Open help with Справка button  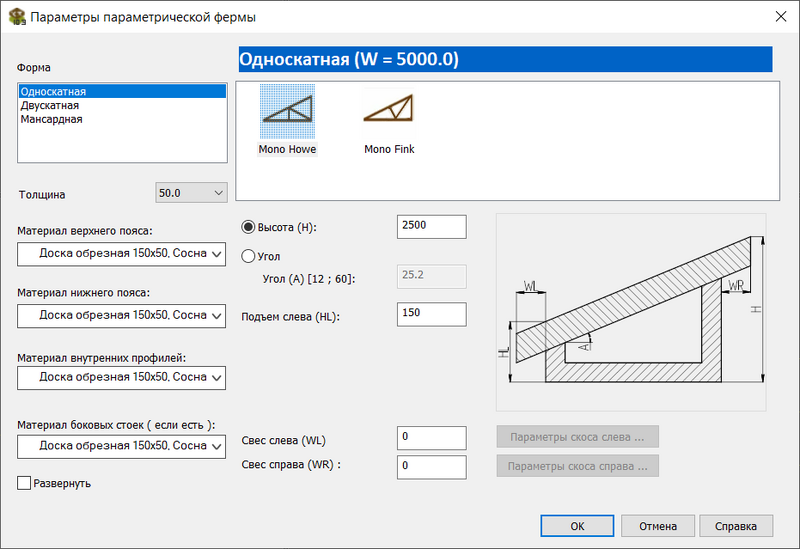point(736,526)
